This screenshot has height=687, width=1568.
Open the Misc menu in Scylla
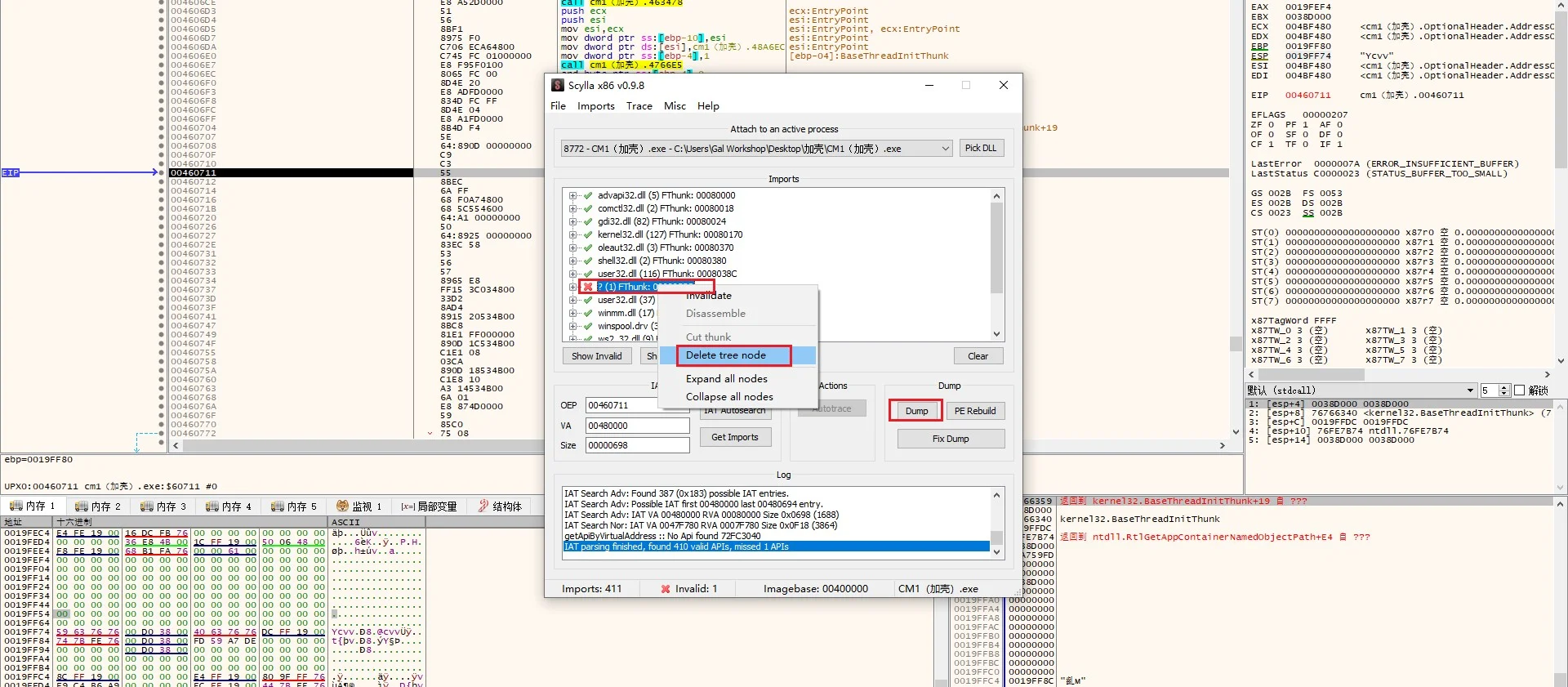(675, 106)
